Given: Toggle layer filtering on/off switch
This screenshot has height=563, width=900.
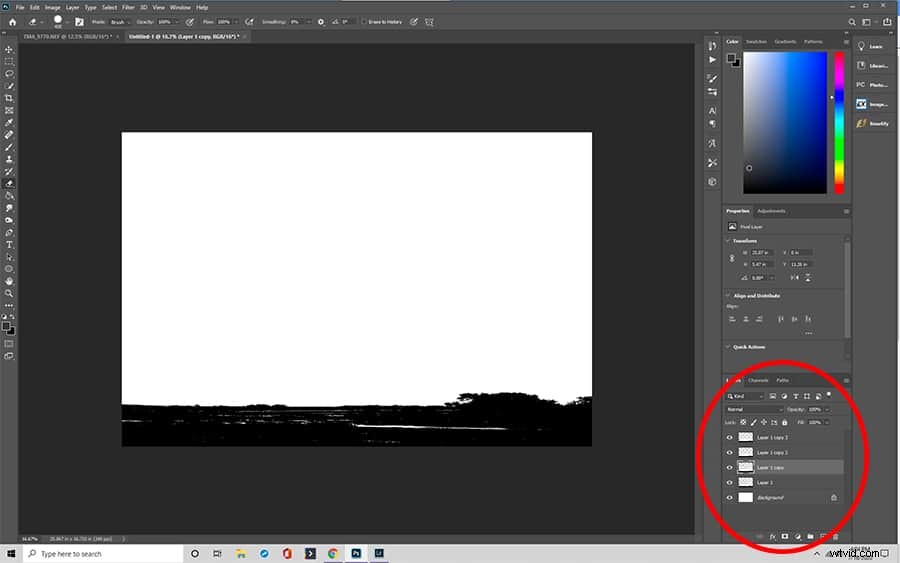Looking at the screenshot, I should 829,395.
